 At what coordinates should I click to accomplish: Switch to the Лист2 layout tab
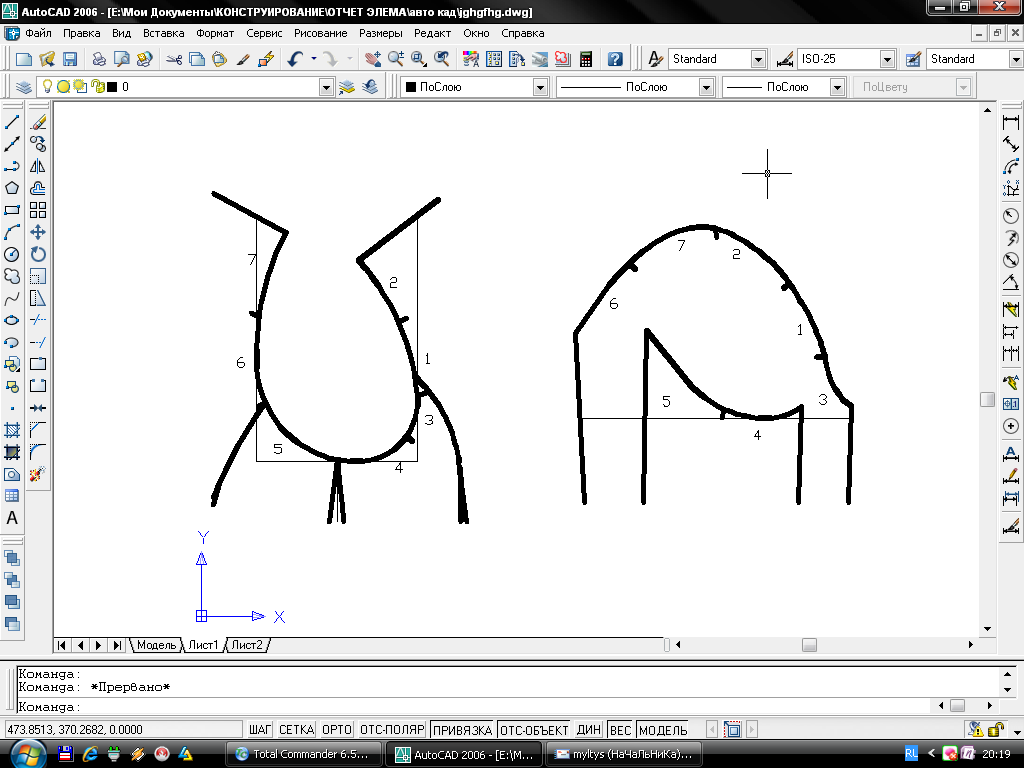246,645
